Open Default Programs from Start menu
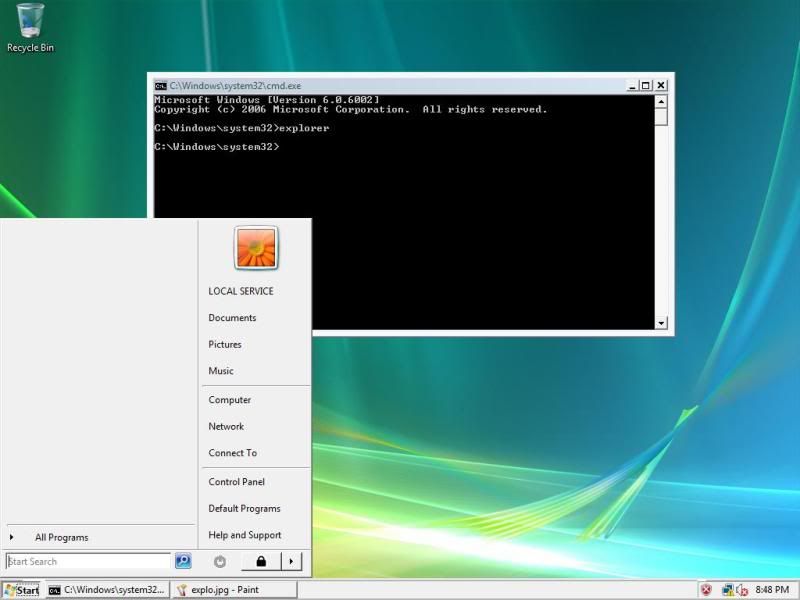This screenshot has height=600, width=800. coord(244,509)
